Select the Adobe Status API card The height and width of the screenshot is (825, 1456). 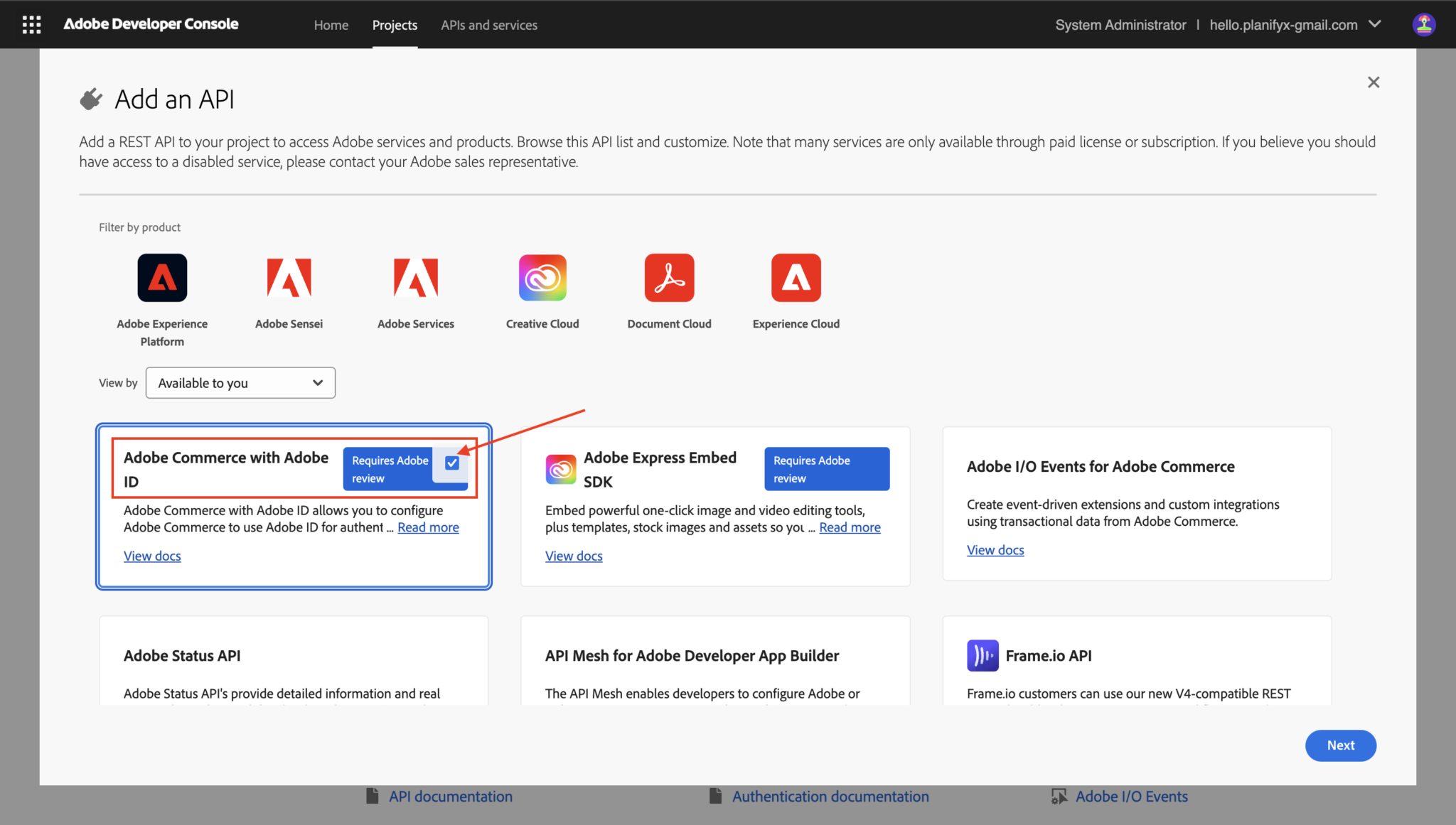(294, 661)
